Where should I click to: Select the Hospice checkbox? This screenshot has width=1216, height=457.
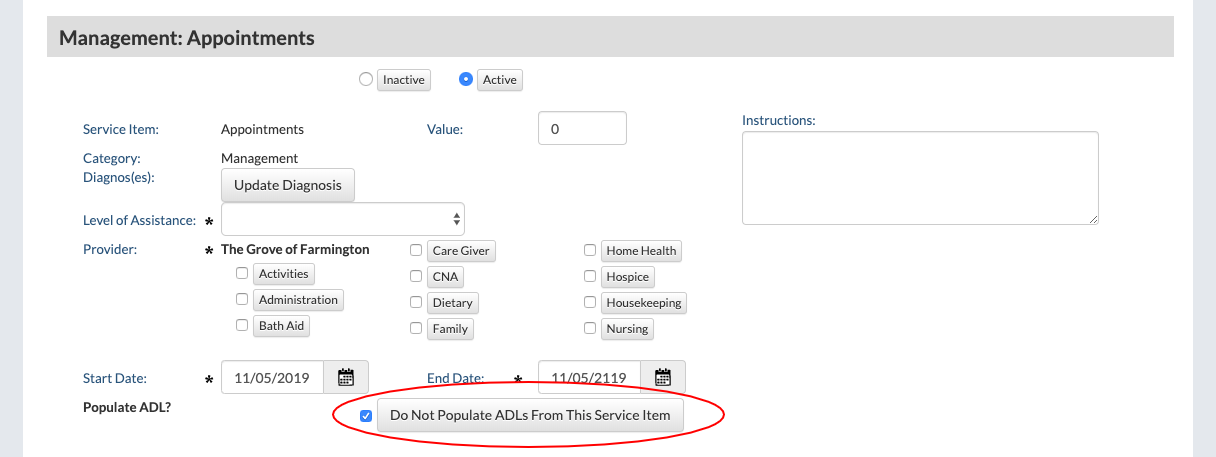click(591, 276)
